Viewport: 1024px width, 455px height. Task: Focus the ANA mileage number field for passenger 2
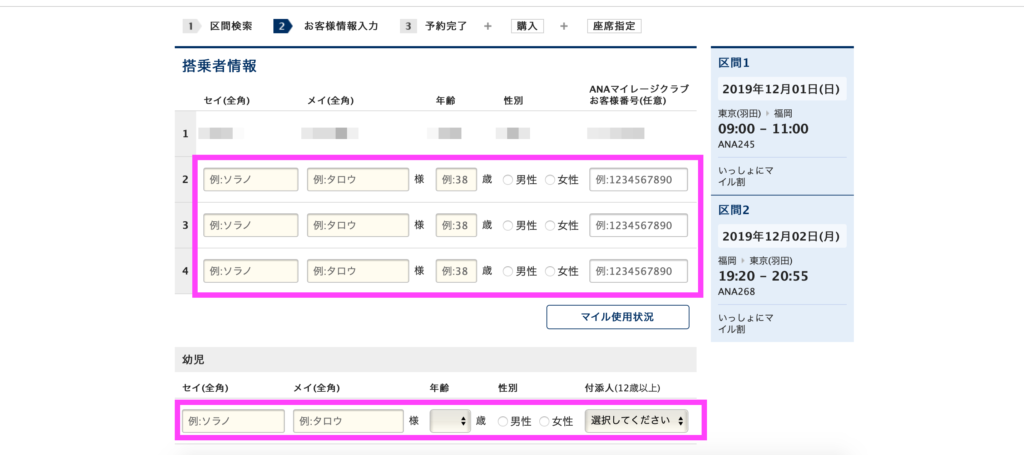[x=639, y=180]
